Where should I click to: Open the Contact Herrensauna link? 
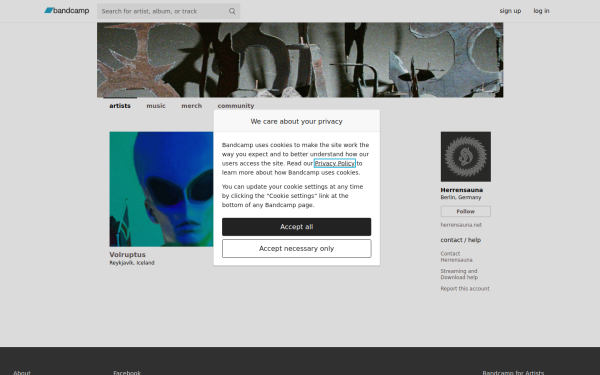pyautogui.click(x=456, y=257)
